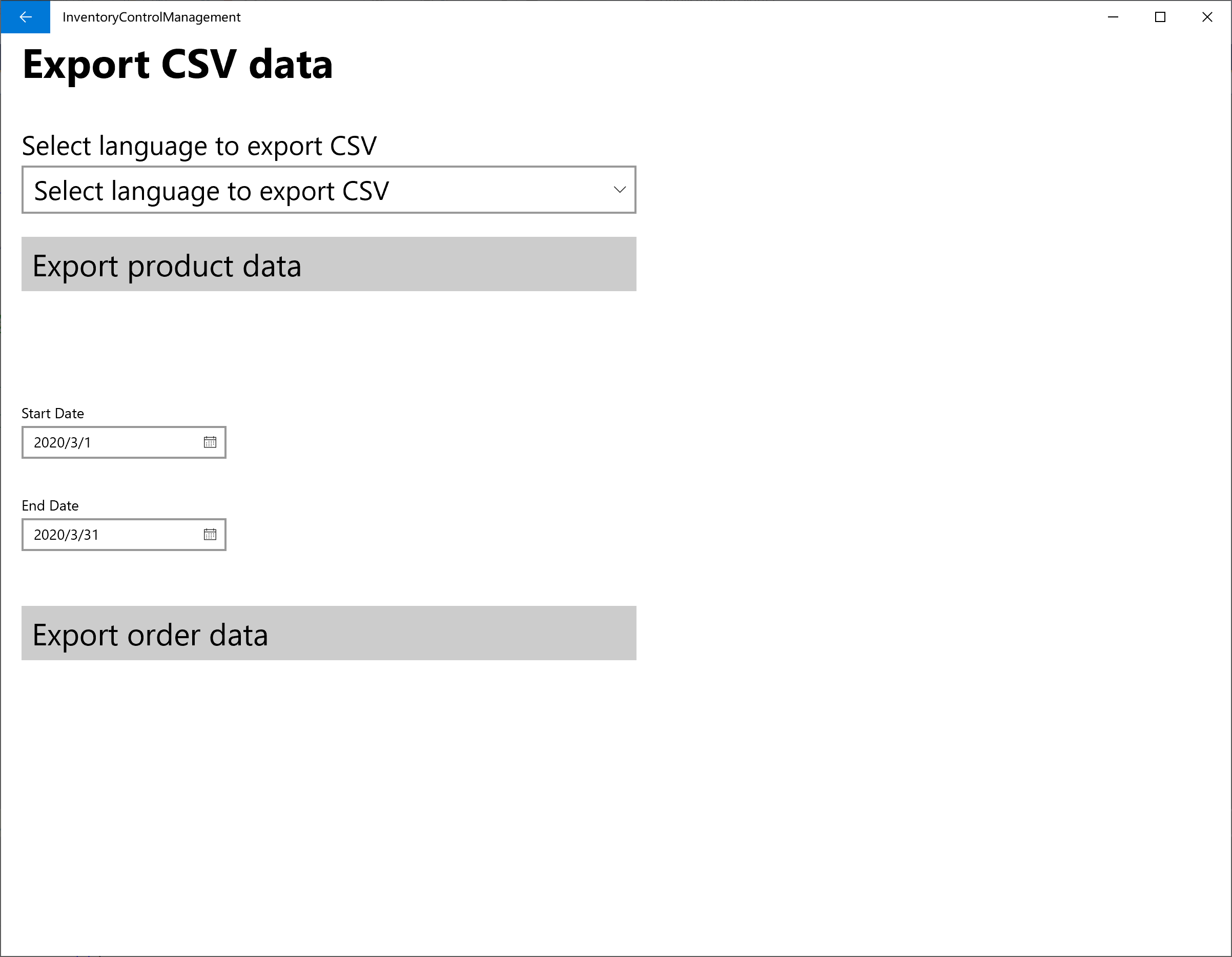Open the Start Date calendar icon
Viewport: 1232px width, 957px height.
coord(210,442)
